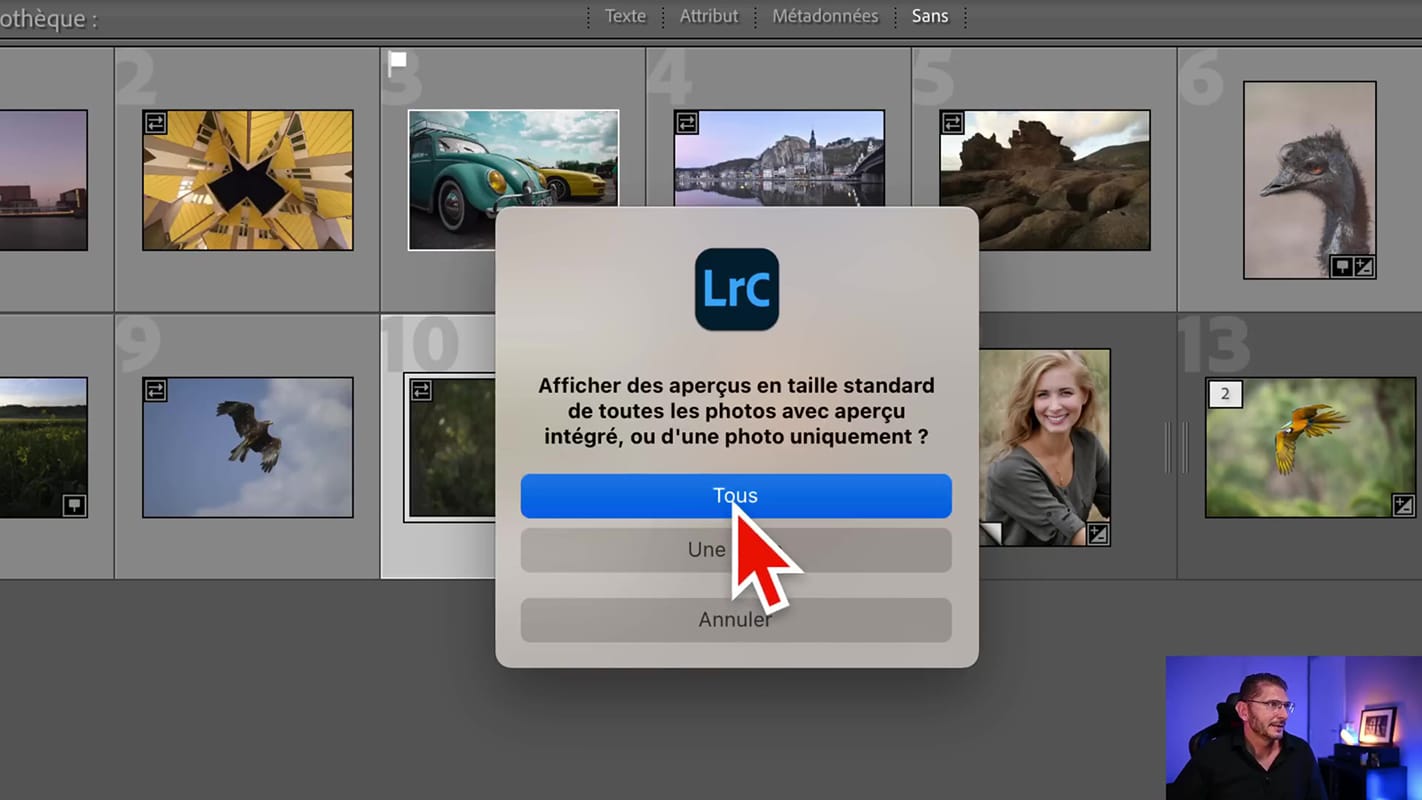The width and height of the screenshot is (1422, 800).
Task: Click the stack handle bars beside photo 13
Action: (x=1176, y=447)
